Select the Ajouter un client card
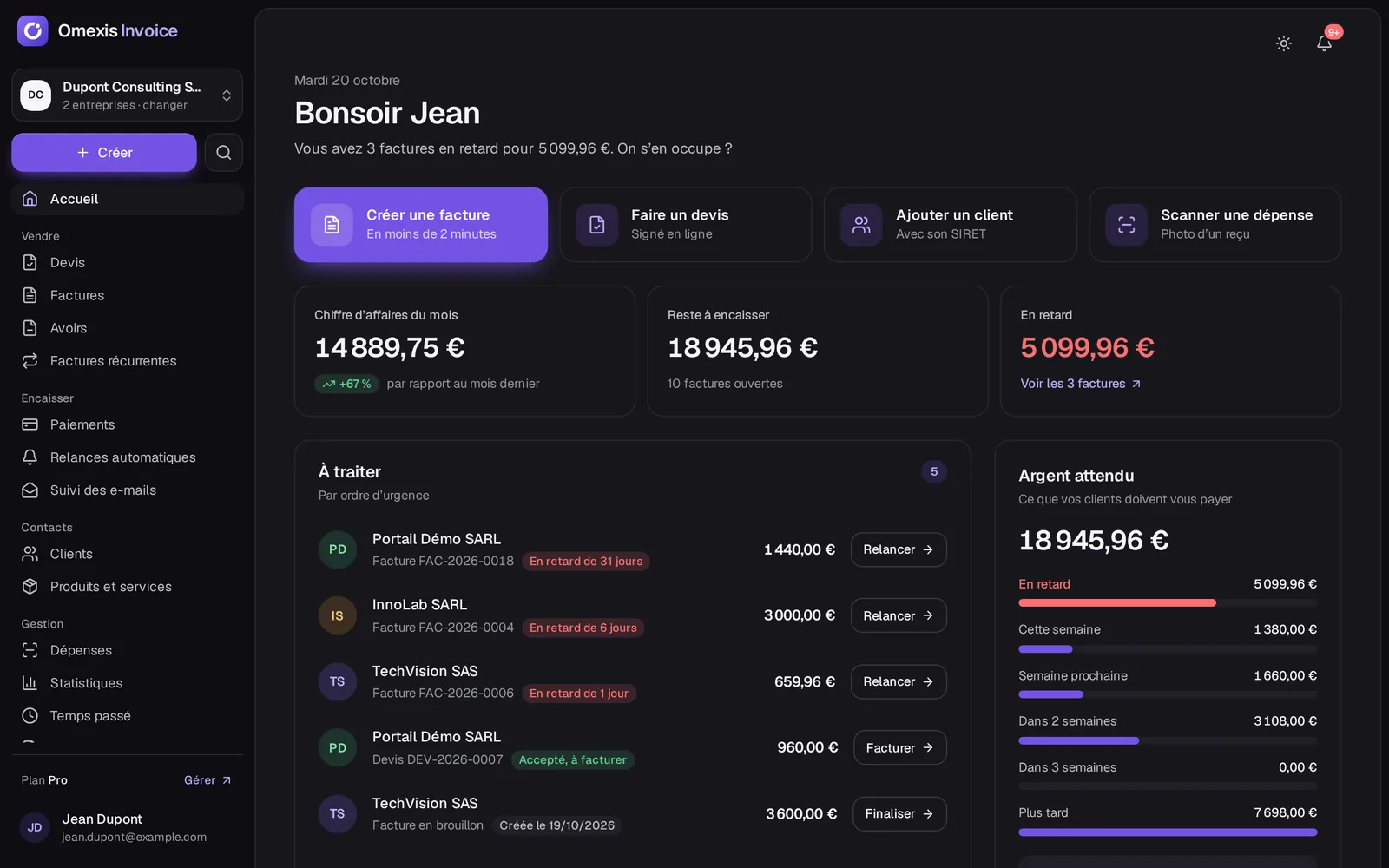This screenshot has width=1389, height=868. 951,225
